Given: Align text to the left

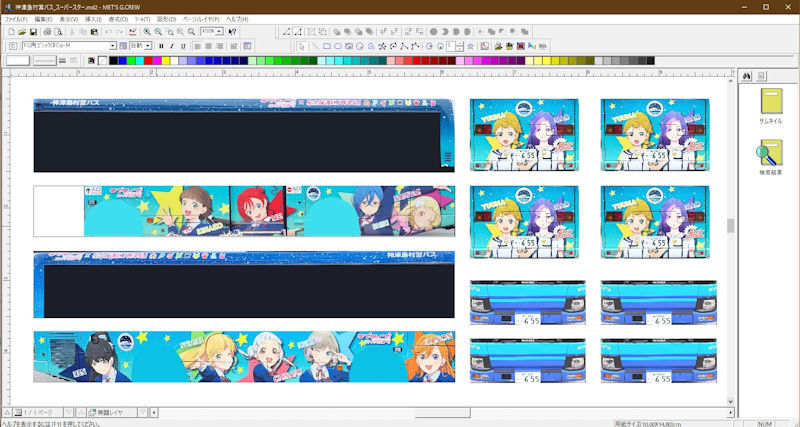Looking at the screenshot, I should pos(198,46).
